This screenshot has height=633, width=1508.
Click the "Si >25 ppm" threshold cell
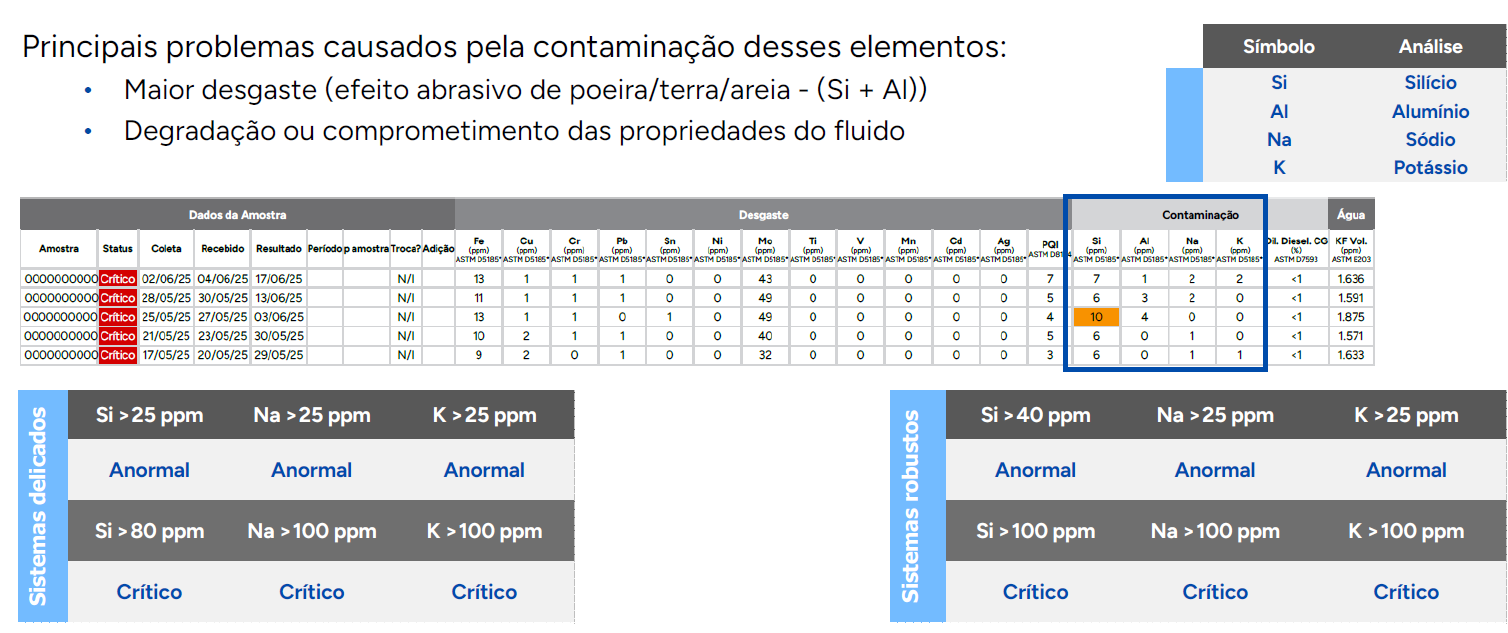tap(149, 415)
